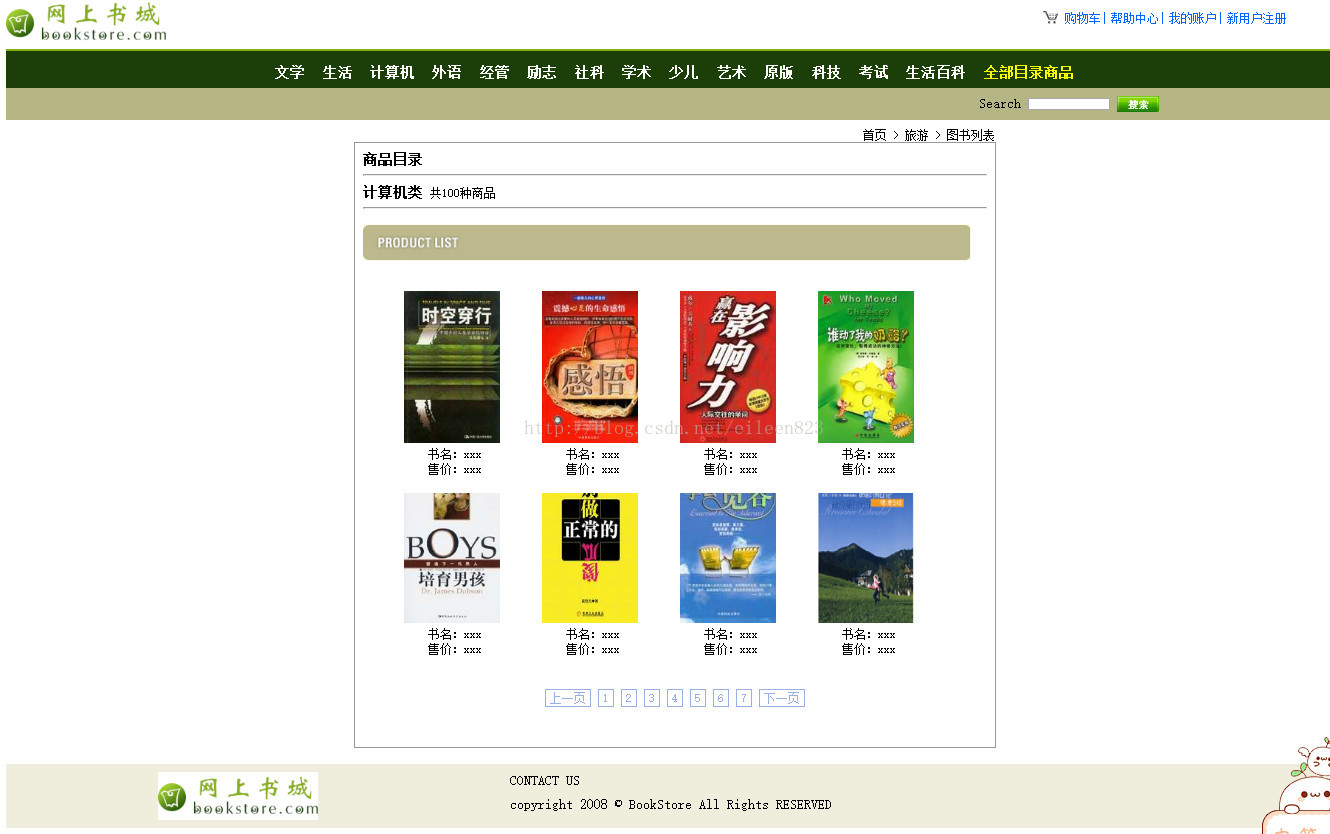The image size is (1330, 834).
Task: Open the 生活百科 category
Action: point(936,72)
